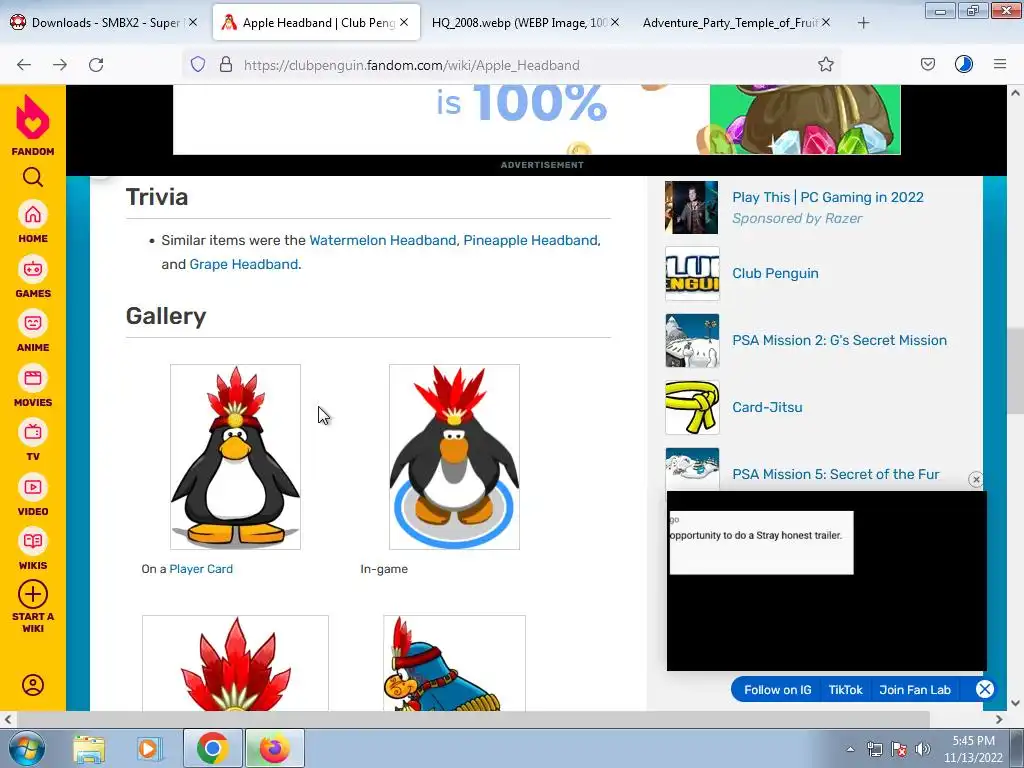Click the site security padlock icon
This screenshot has height=768, width=1024.
click(x=226, y=64)
